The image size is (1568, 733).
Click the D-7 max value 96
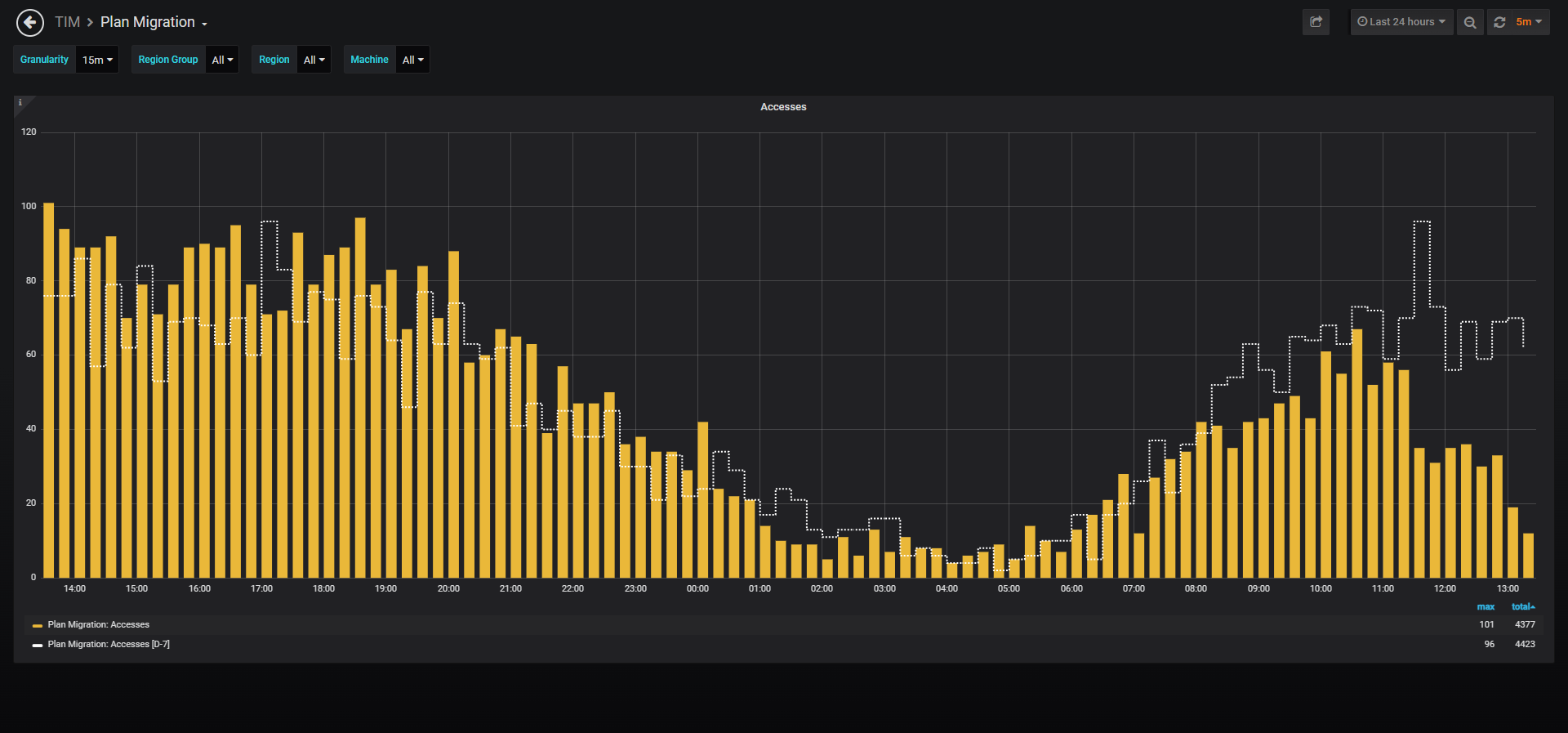(1490, 645)
